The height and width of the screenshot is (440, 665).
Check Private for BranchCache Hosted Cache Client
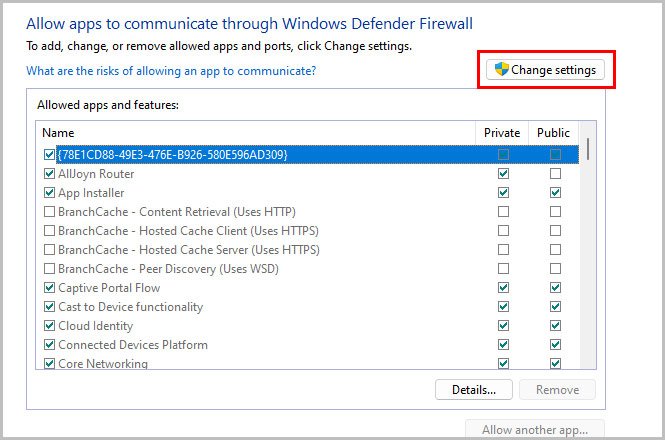[x=503, y=230]
